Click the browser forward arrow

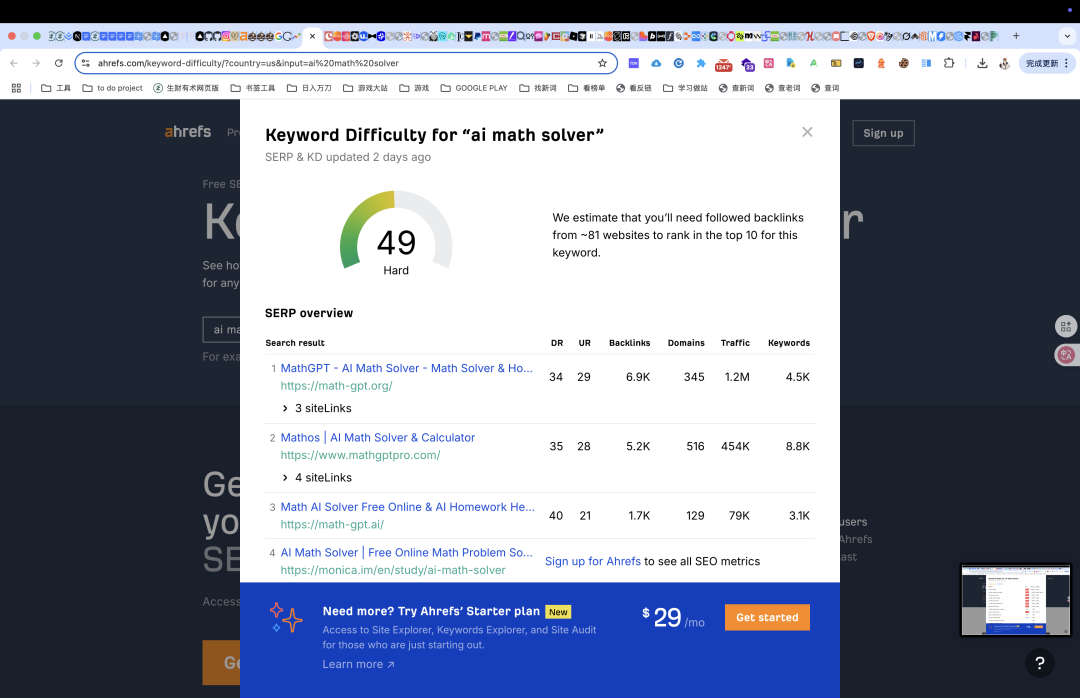click(36, 63)
